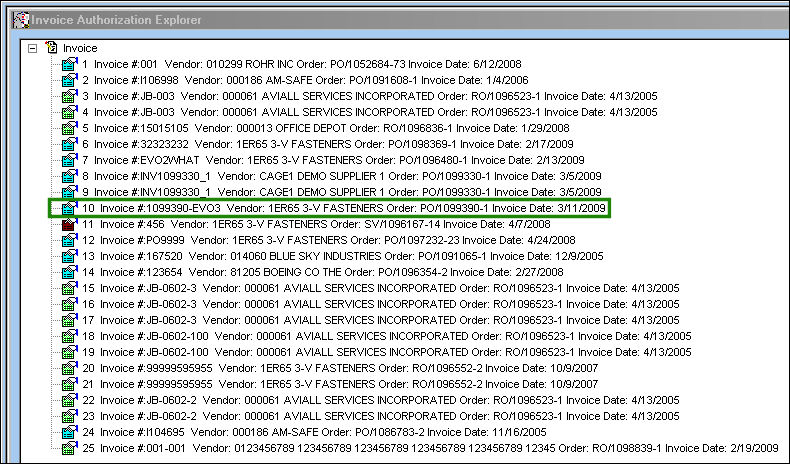Click icon for row 10 Invoice #:1099390-EVO3
The width and height of the screenshot is (790, 464).
coord(70,208)
